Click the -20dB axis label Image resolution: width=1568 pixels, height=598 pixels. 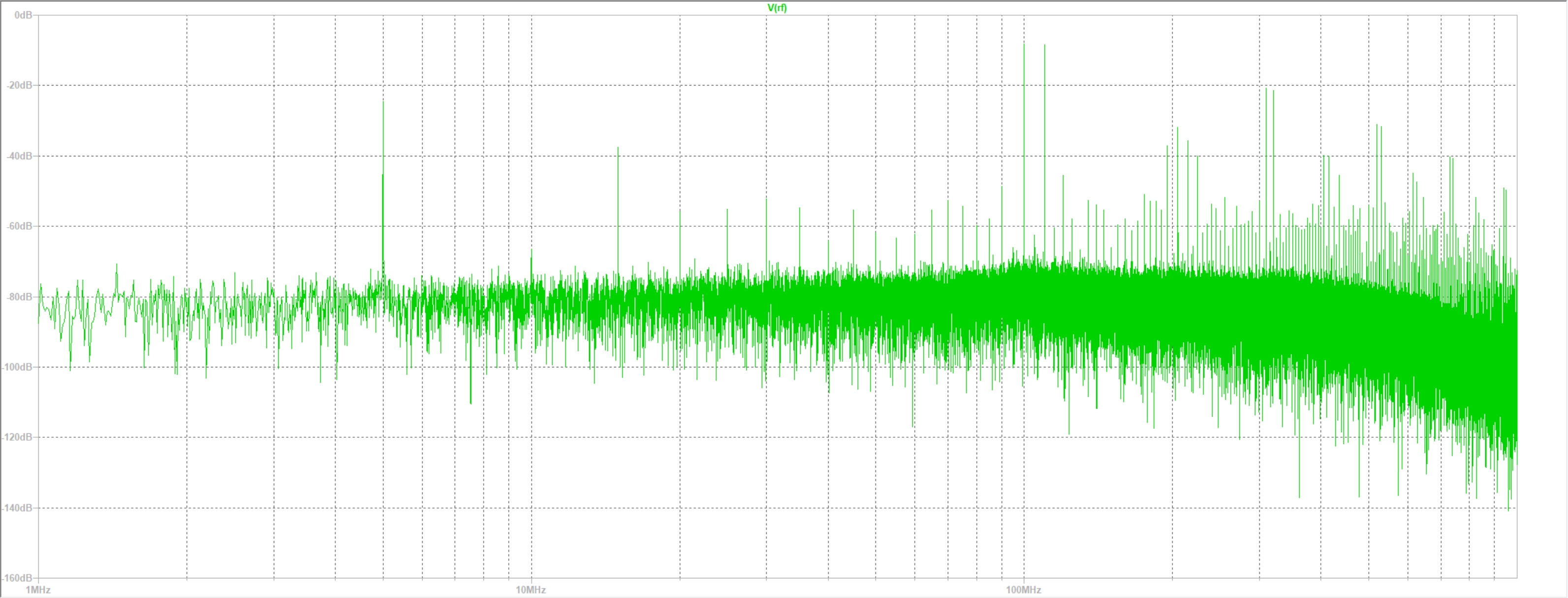pyautogui.click(x=20, y=85)
